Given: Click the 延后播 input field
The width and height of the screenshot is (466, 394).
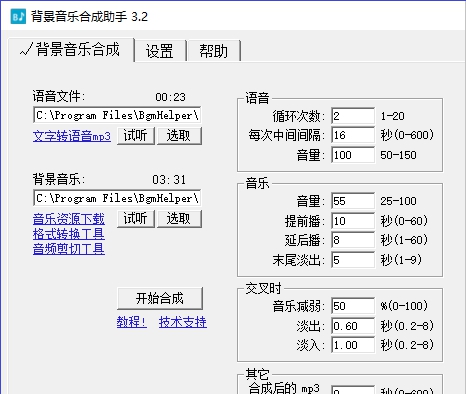Looking at the screenshot, I should [x=353, y=240].
